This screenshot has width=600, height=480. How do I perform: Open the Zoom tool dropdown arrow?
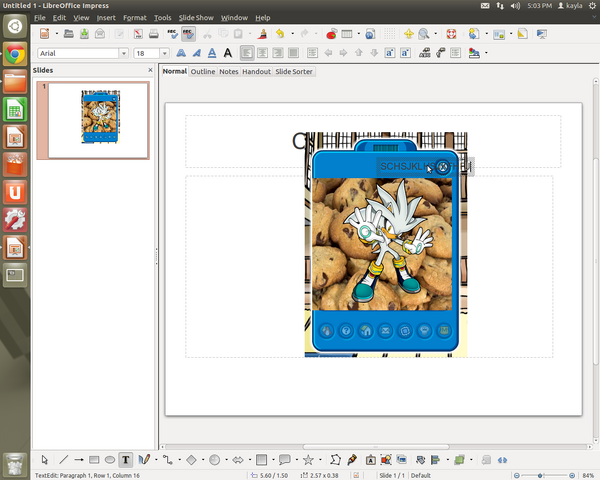(x=435, y=34)
